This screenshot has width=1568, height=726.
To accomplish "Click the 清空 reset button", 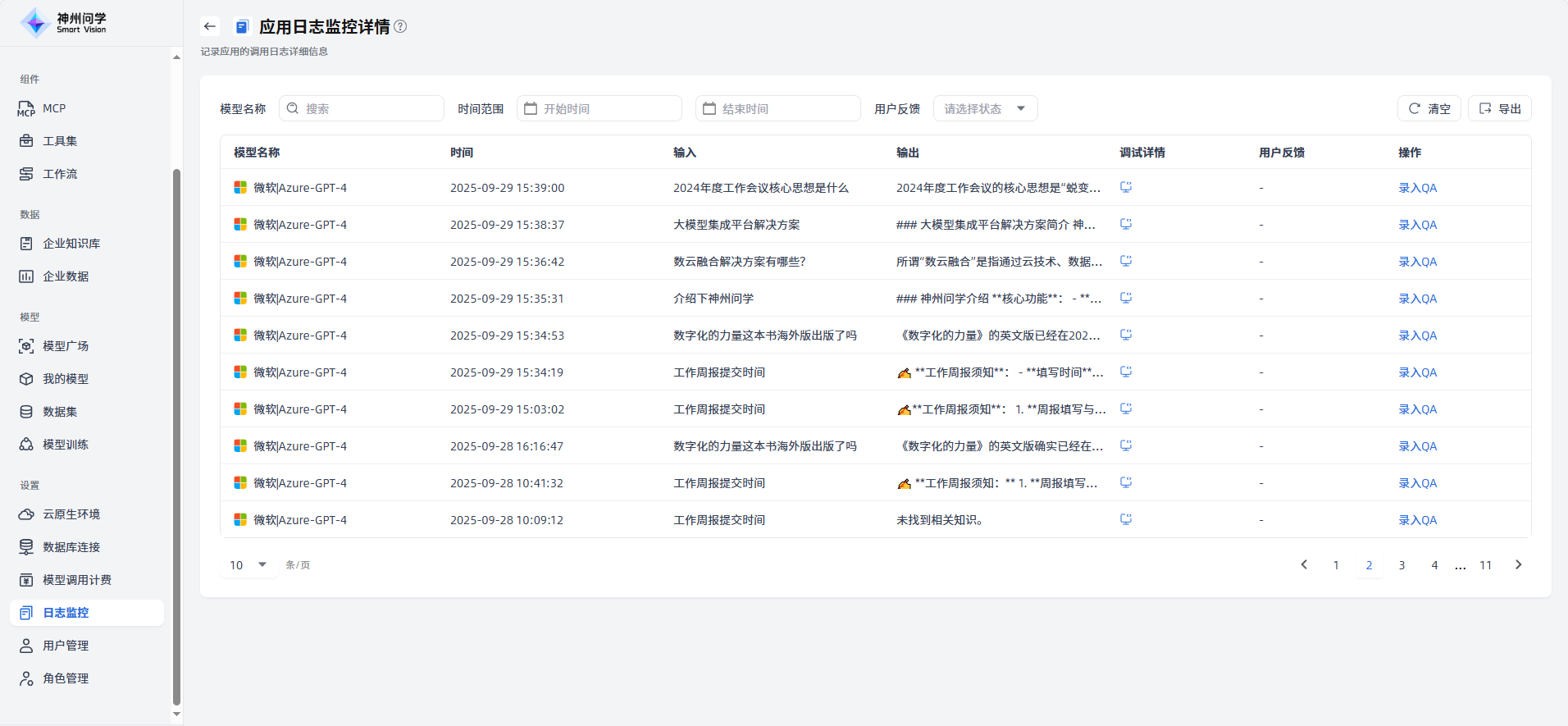I will pyautogui.click(x=1429, y=108).
